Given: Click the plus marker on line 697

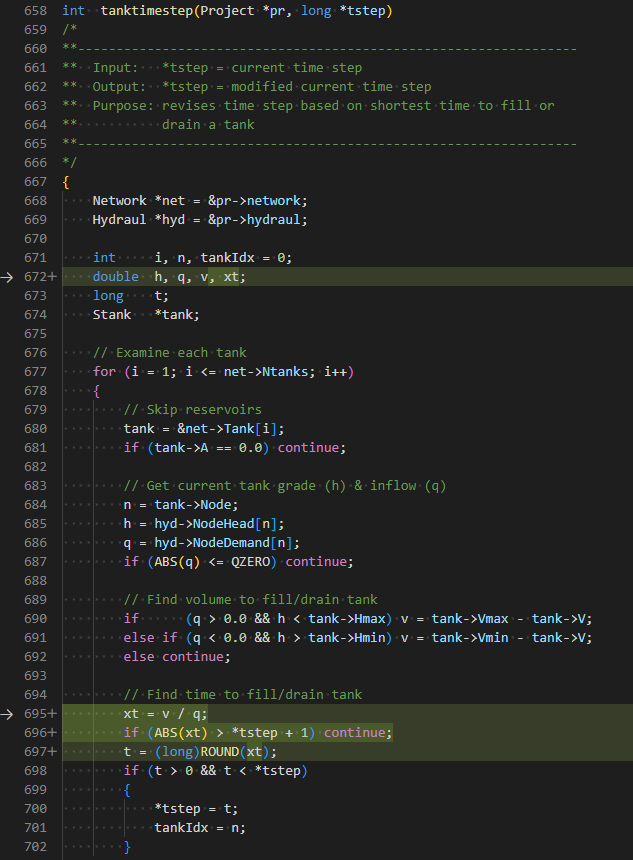Looking at the screenshot, I should [x=53, y=752].
